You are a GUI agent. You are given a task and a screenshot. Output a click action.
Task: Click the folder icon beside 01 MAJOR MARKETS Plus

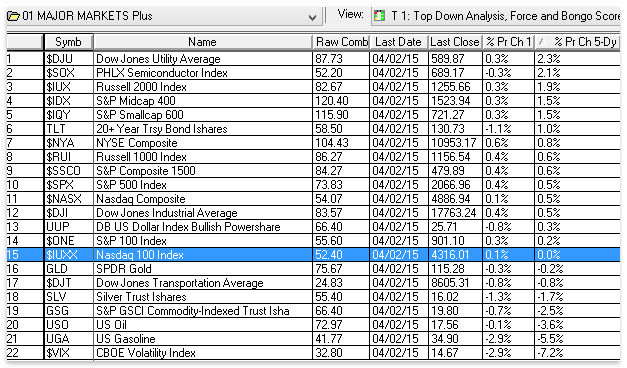[13, 16]
